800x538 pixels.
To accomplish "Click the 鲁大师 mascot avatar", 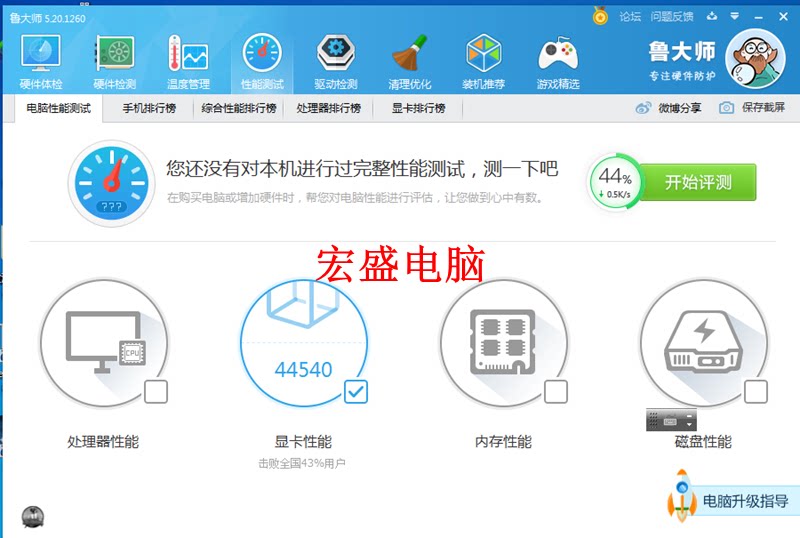I will pyautogui.click(x=755, y=59).
